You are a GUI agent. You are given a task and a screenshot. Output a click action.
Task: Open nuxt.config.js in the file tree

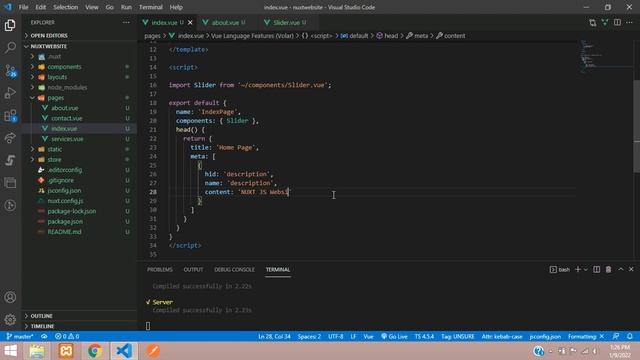(65, 201)
